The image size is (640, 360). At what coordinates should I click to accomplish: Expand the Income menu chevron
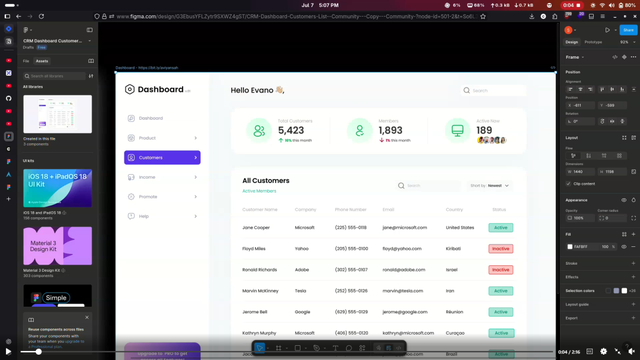point(196,177)
